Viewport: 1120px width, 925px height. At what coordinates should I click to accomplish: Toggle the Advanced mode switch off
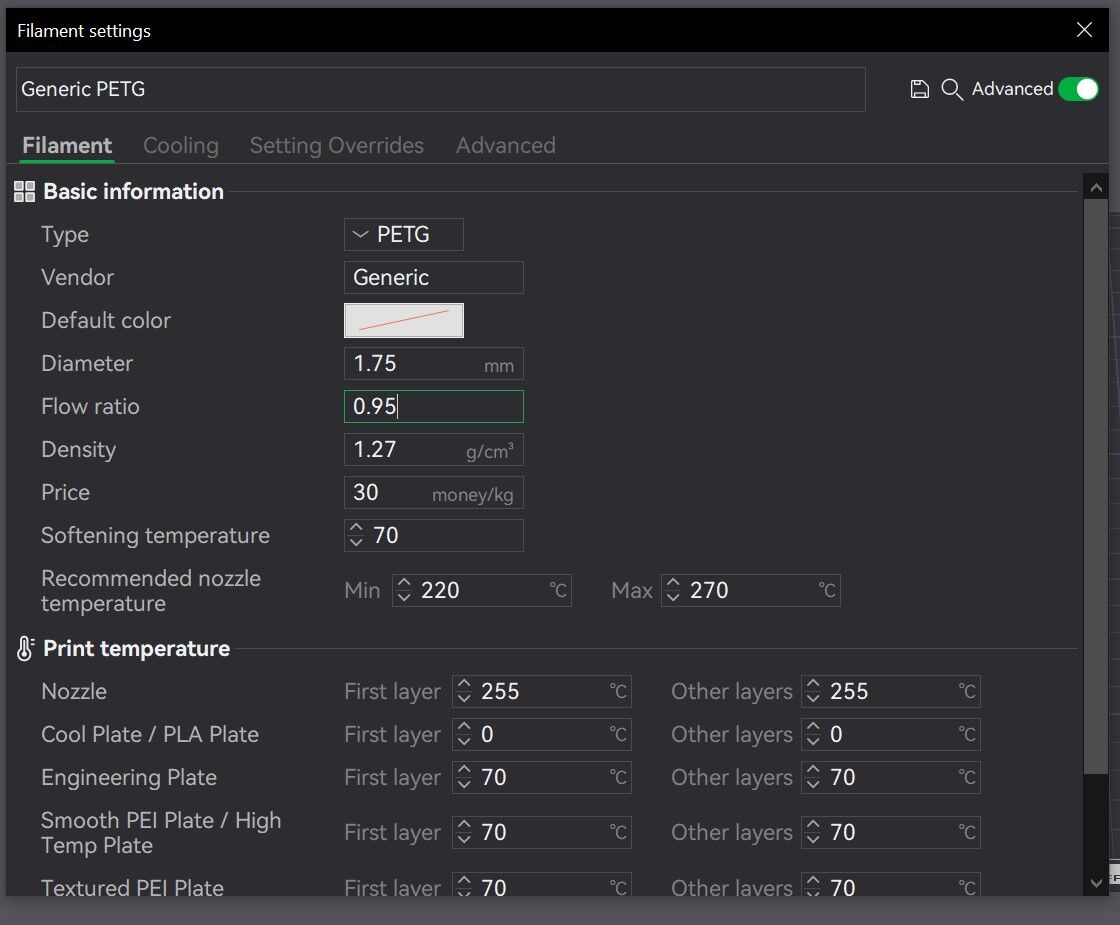(x=1078, y=89)
